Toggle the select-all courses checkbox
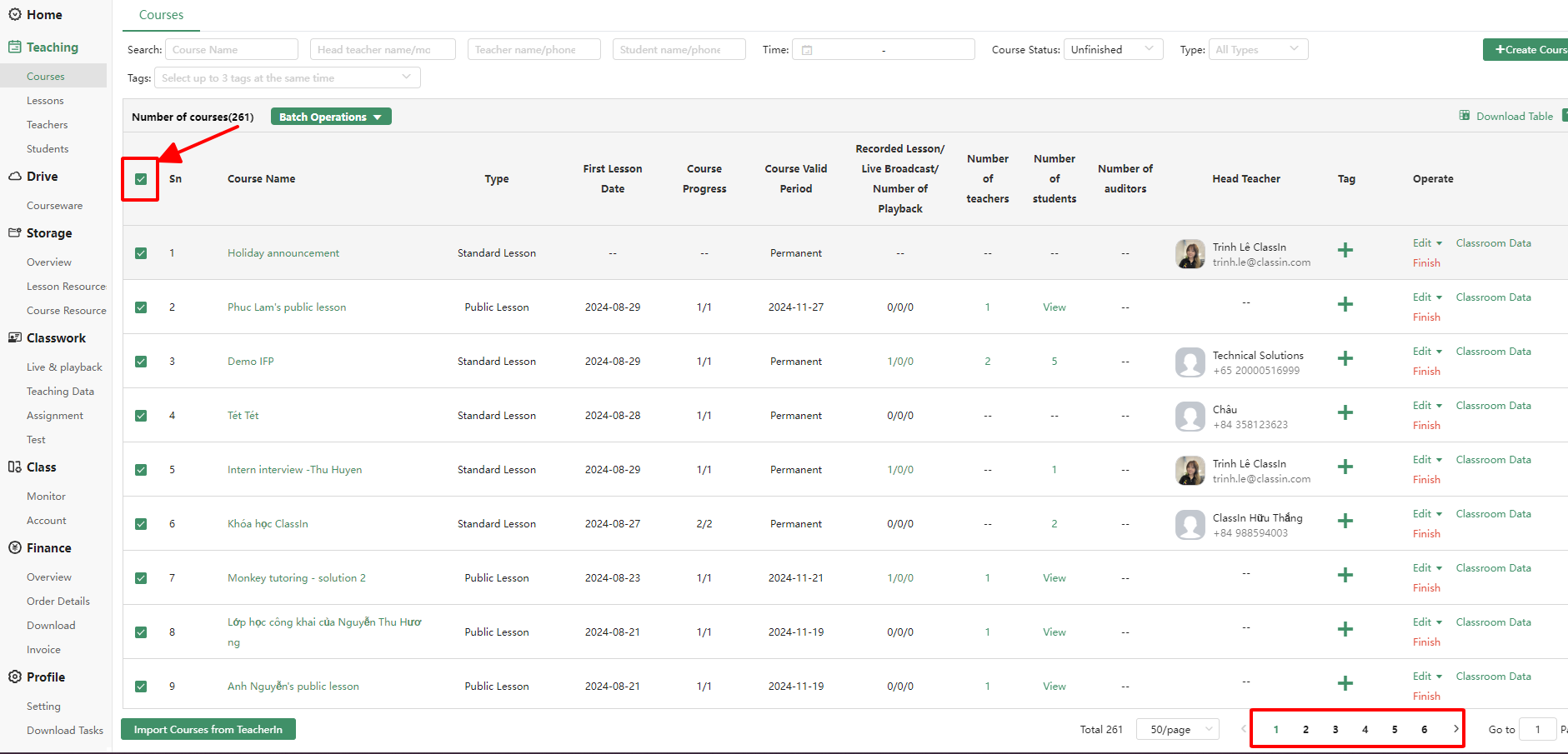 click(141, 179)
